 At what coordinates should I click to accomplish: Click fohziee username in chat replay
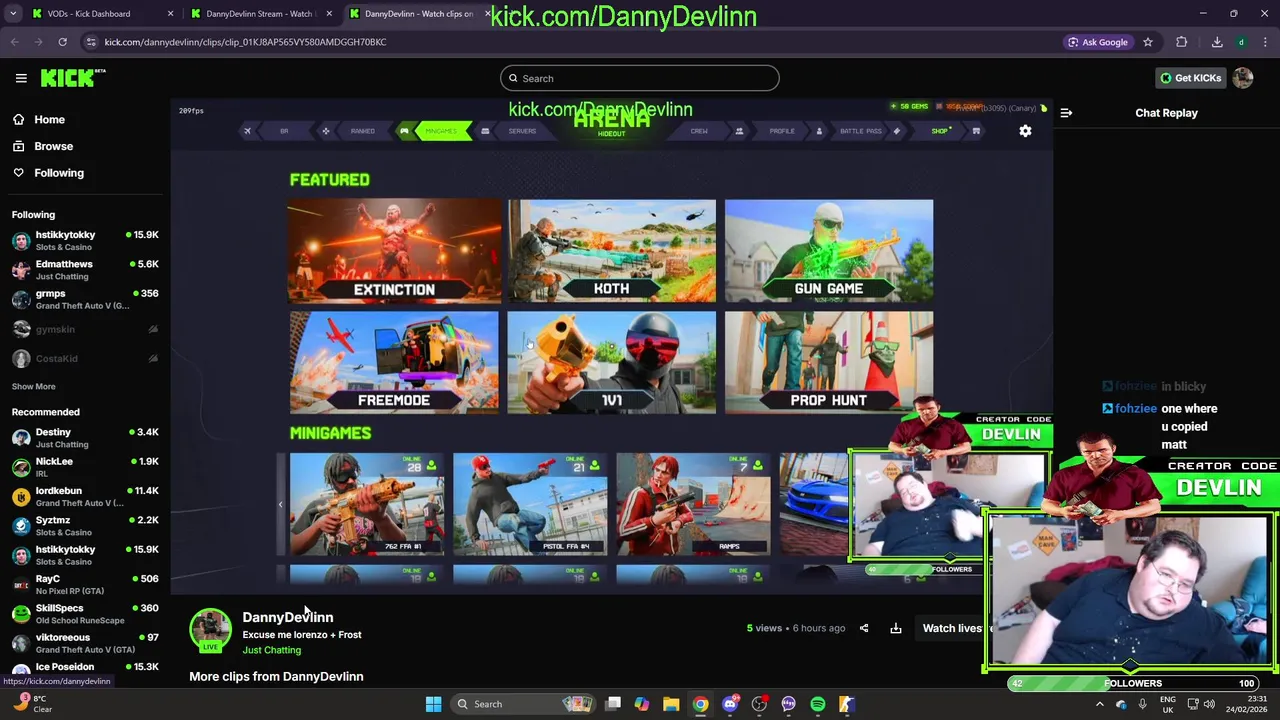tap(1136, 408)
